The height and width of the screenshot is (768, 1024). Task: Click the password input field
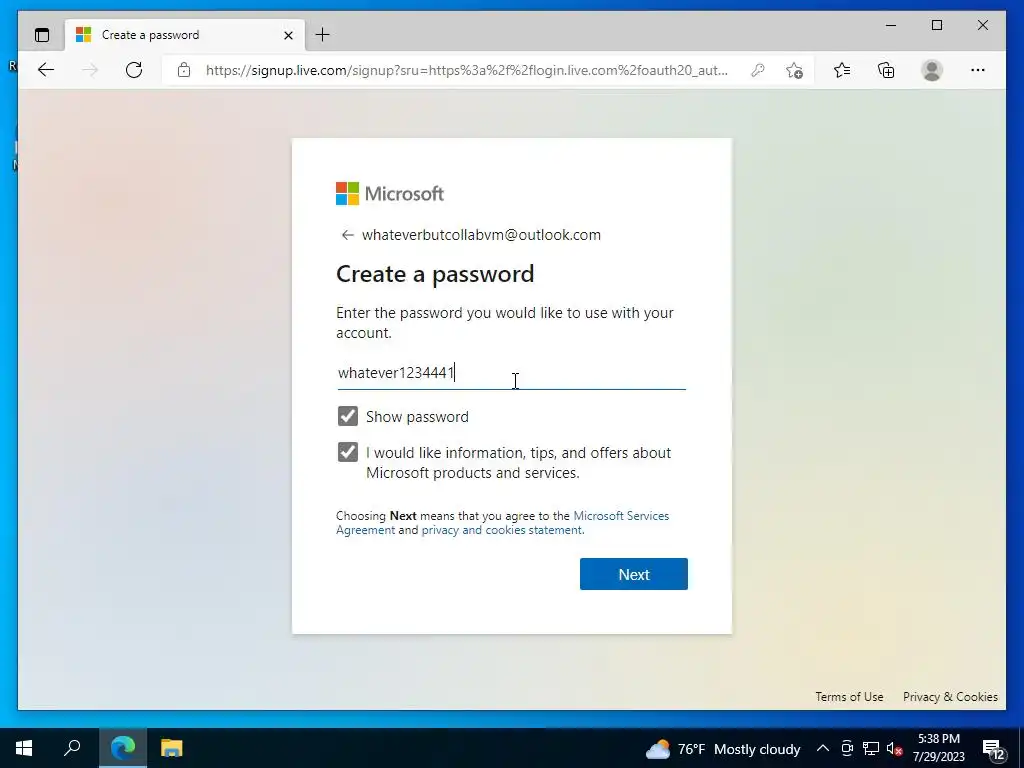tap(511, 373)
